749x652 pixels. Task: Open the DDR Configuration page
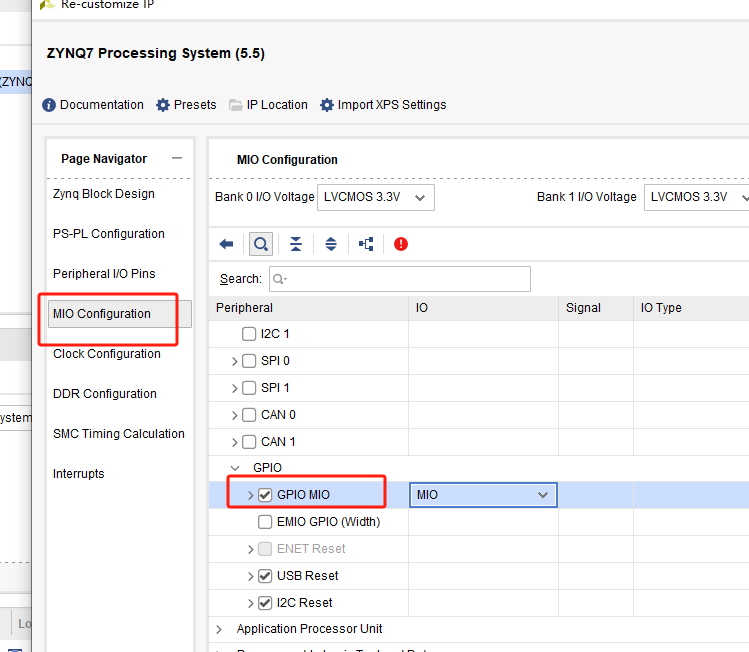point(105,394)
